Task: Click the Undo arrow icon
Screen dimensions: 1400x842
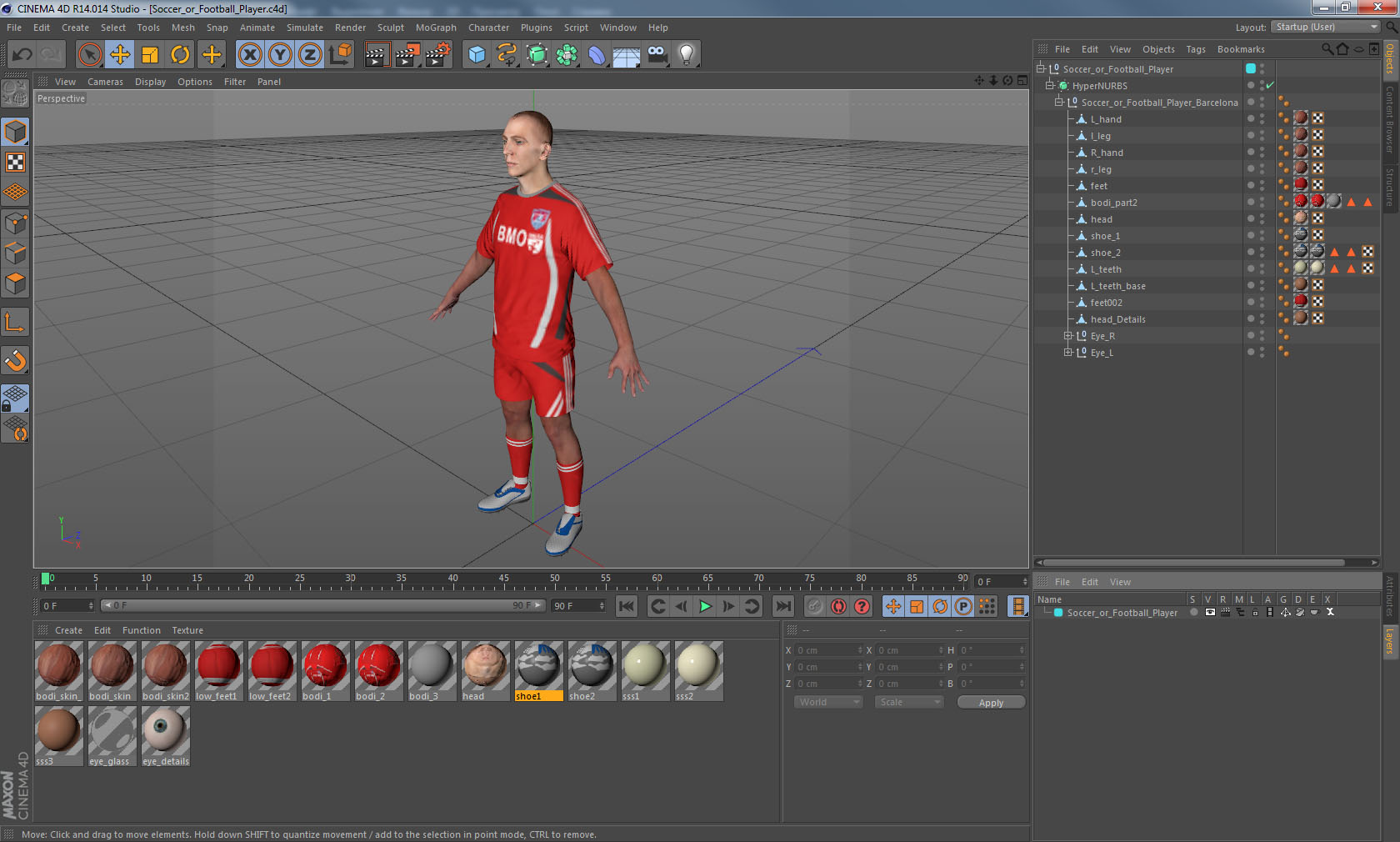Action: pyautogui.click(x=22, y=55)
